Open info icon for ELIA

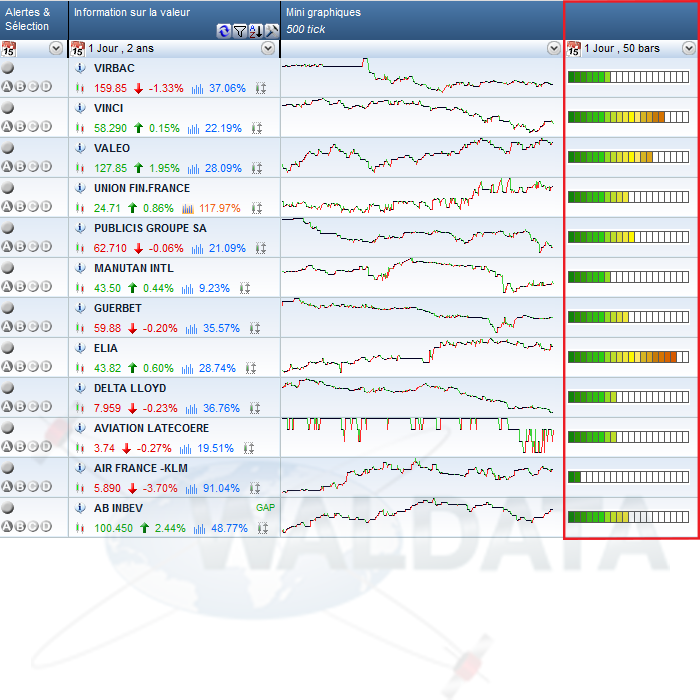click(x=80, y=348)
